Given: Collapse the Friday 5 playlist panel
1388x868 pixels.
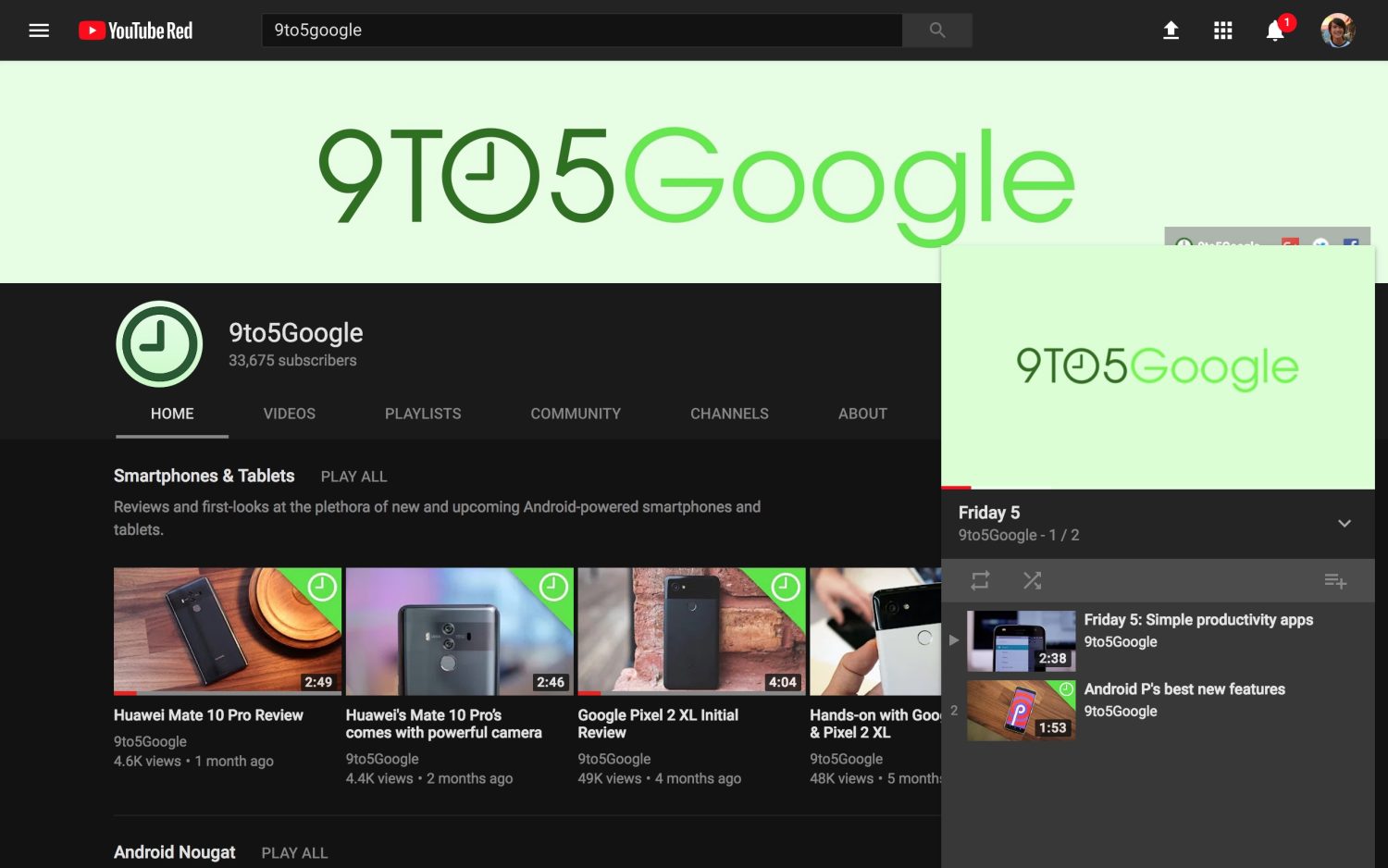Looking at the screenshot, I should (1344, 524).
